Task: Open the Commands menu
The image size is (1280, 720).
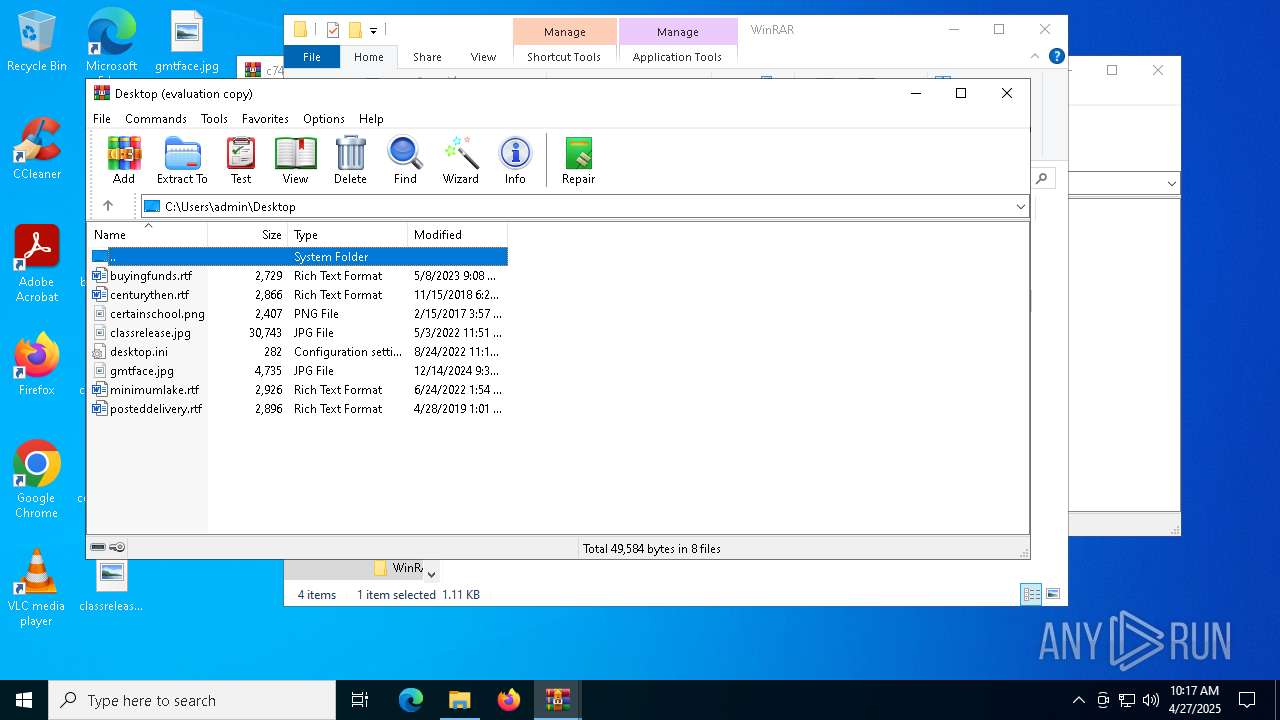Action: pos(156,118)
